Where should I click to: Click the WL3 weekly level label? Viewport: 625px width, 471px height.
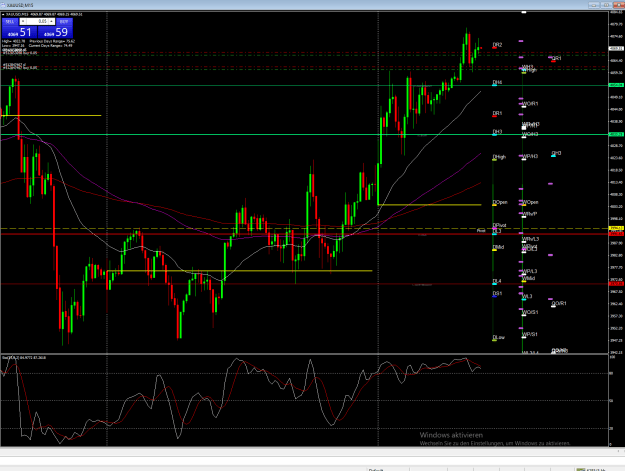527,296
